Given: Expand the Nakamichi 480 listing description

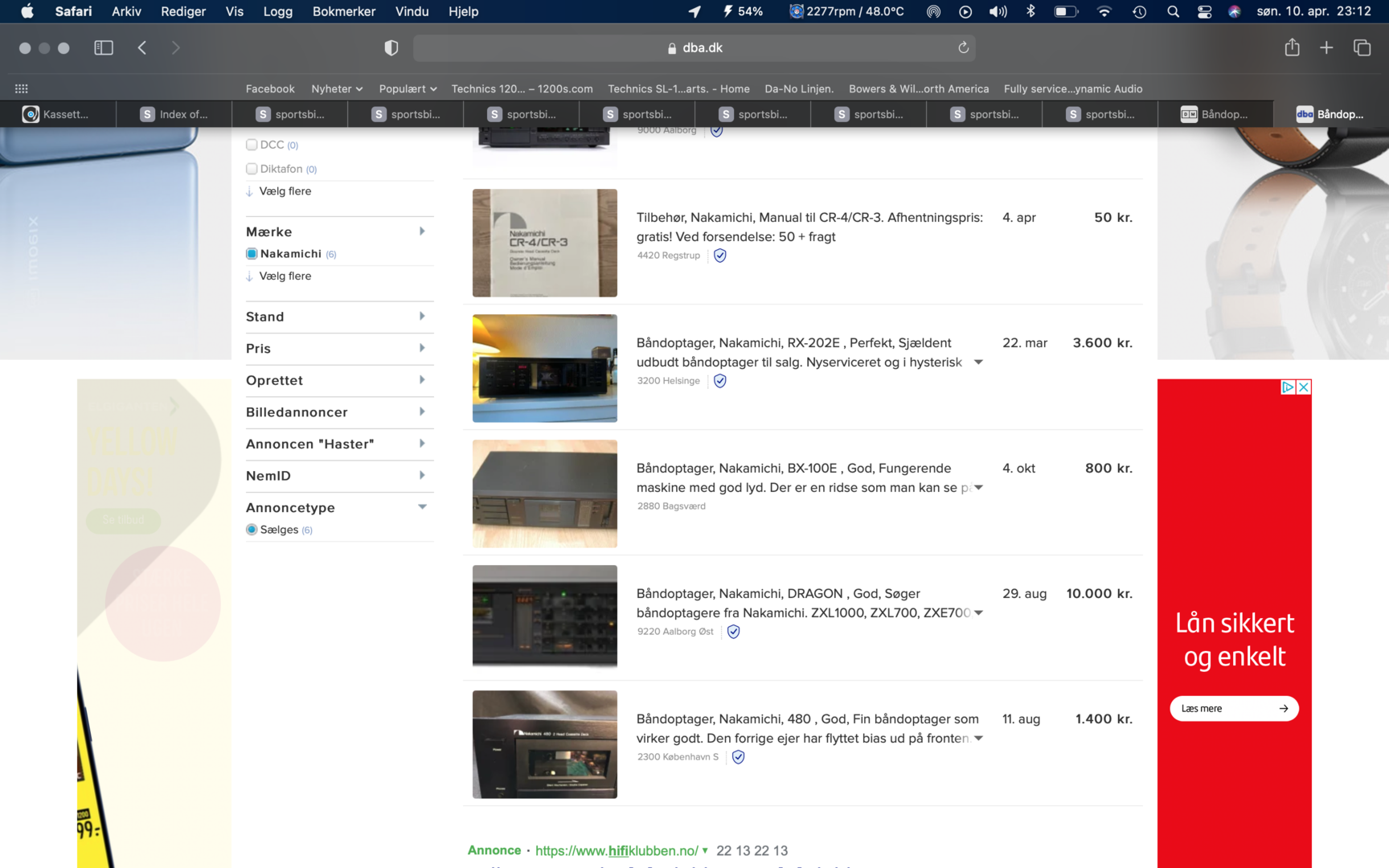Looking at the screenshot, I should coord(978,739).
